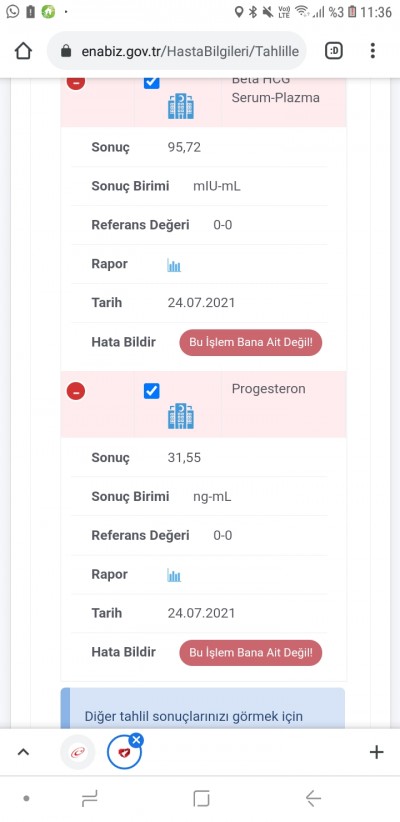400x822 pixels.
Task: Click Bu İşlem Bana Ait Değil under Beta HCG
Action: 251,342
